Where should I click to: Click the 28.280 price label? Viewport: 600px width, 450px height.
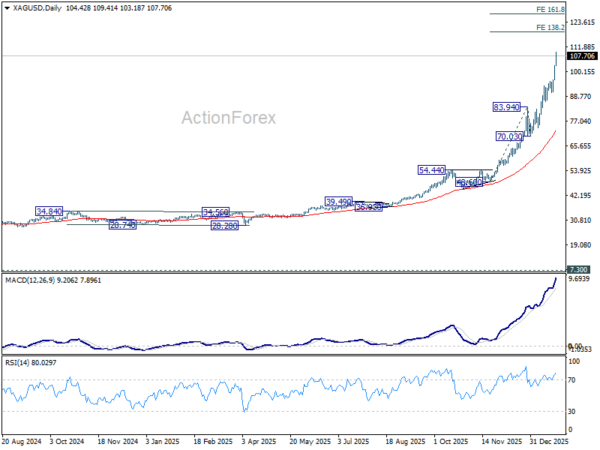pyautogui.click(x=225, y=226)
